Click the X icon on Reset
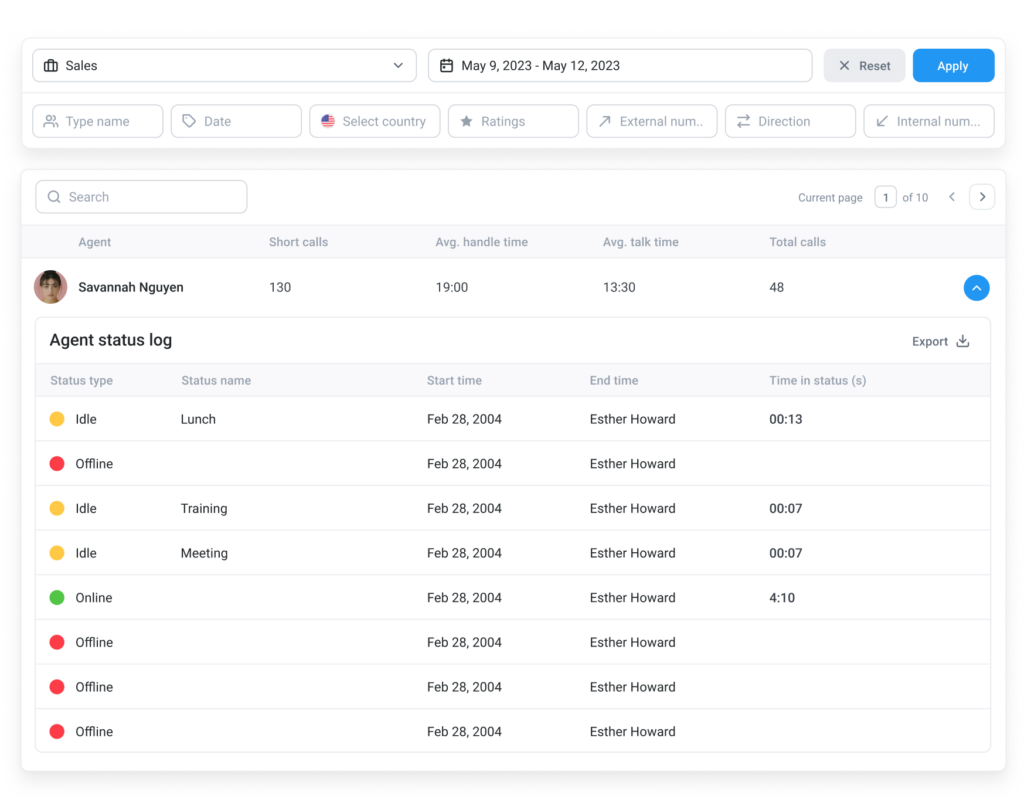 click(x=844, y=65)
